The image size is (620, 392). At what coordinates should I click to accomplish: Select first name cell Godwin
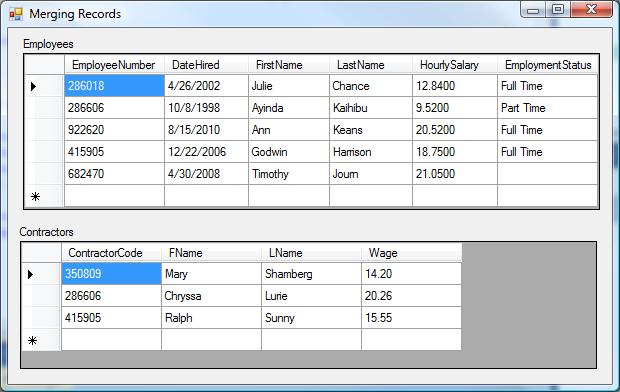click(x=289, y=151)
